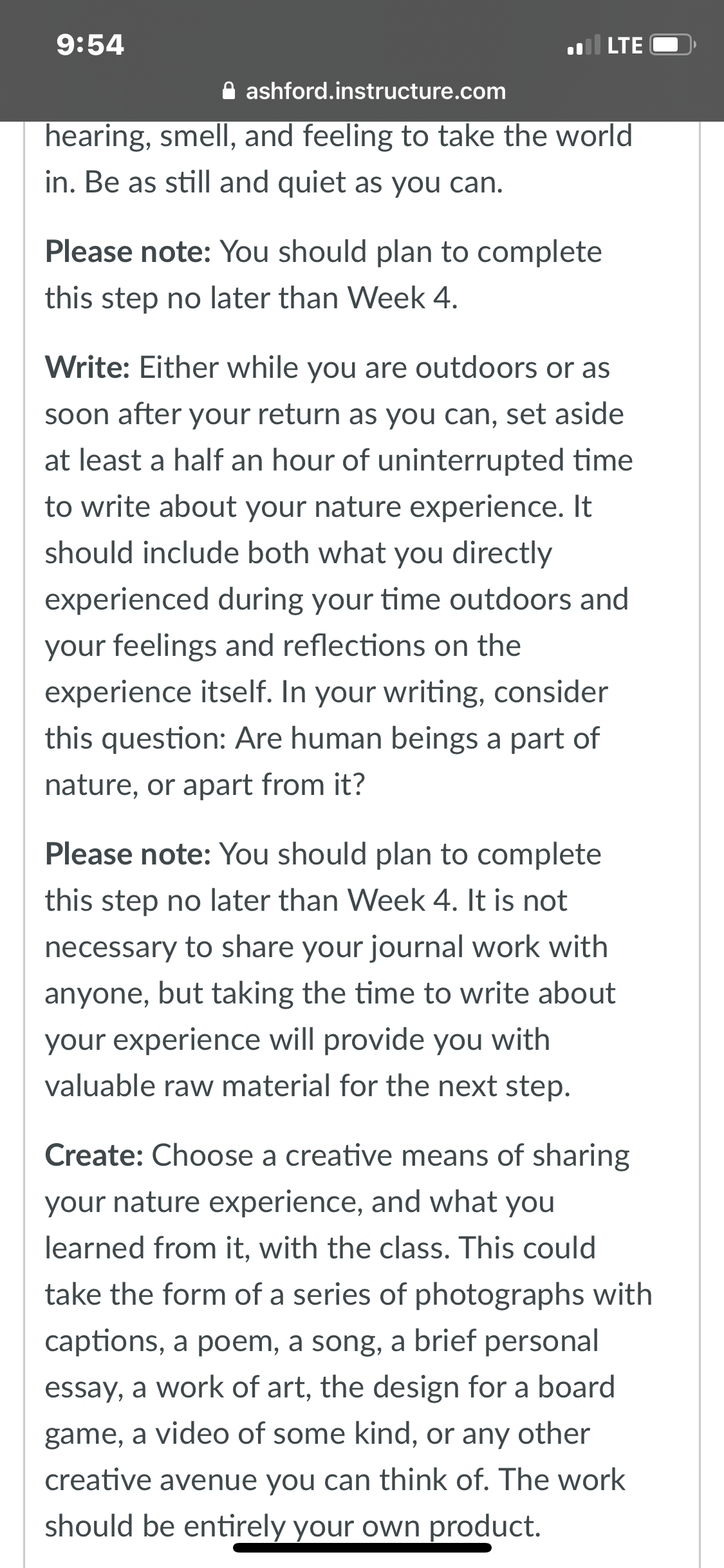Click the first bold "Please note:" label

tap(128, 252)
